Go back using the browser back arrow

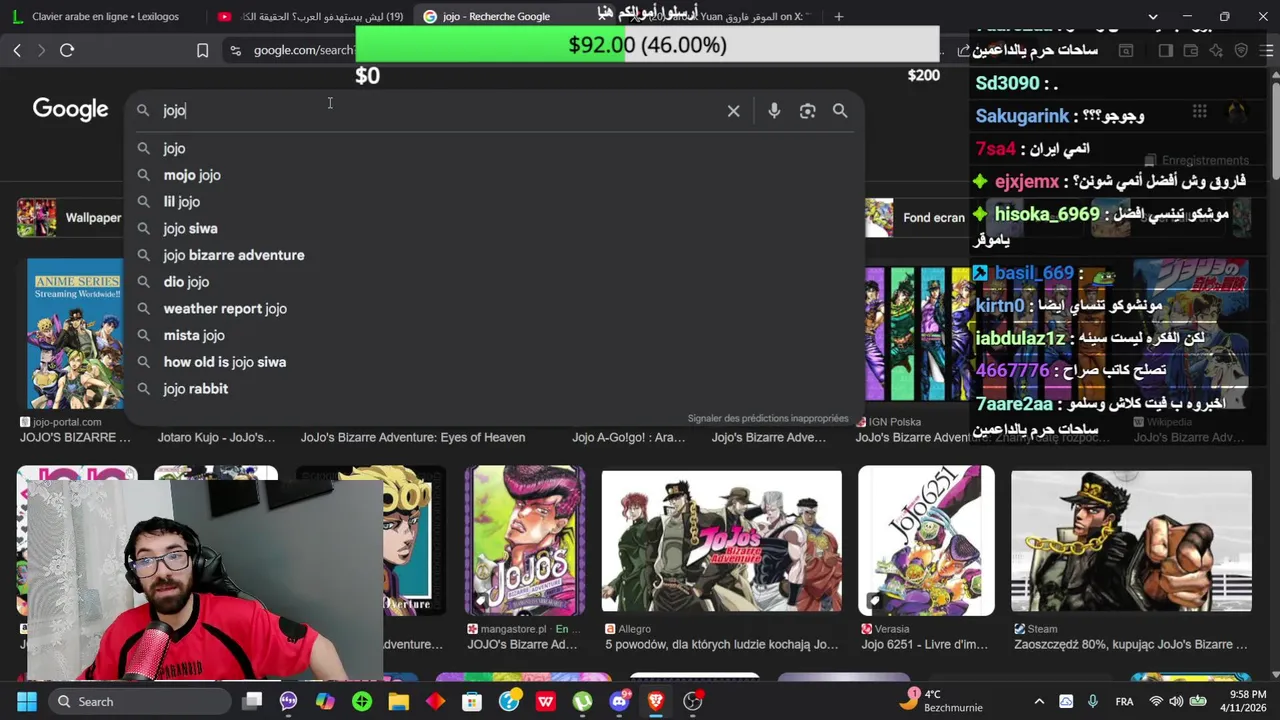point(17,50)
